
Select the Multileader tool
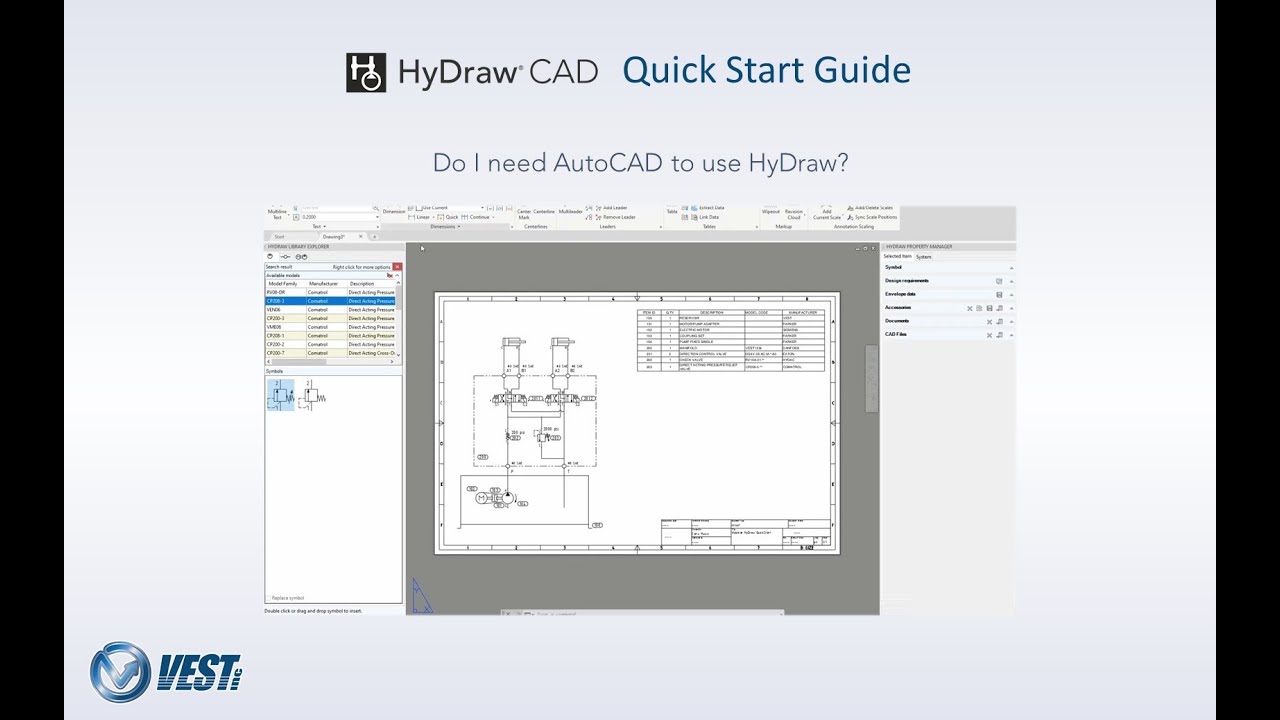tap(570, 211)
